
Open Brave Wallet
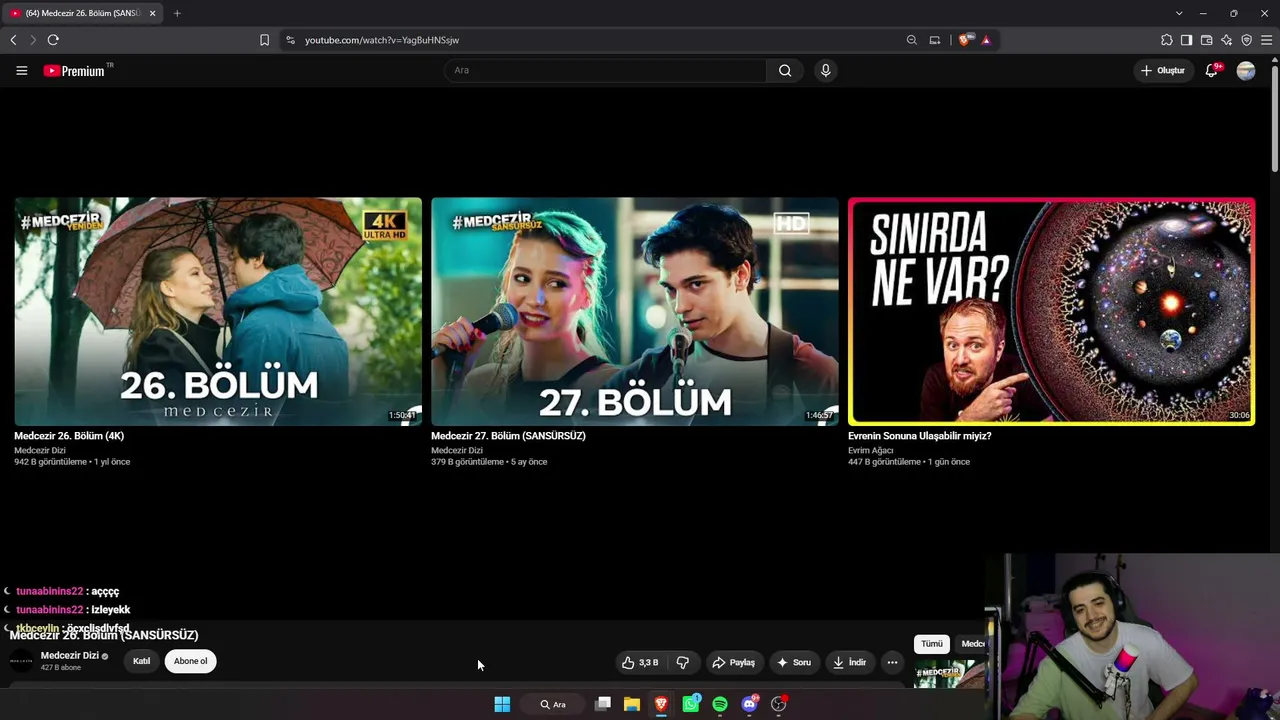coord(1206,40)
